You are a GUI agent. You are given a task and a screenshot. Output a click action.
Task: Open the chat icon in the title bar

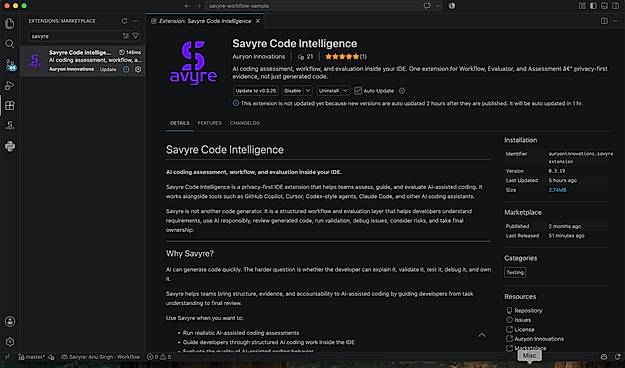(427, 6)
